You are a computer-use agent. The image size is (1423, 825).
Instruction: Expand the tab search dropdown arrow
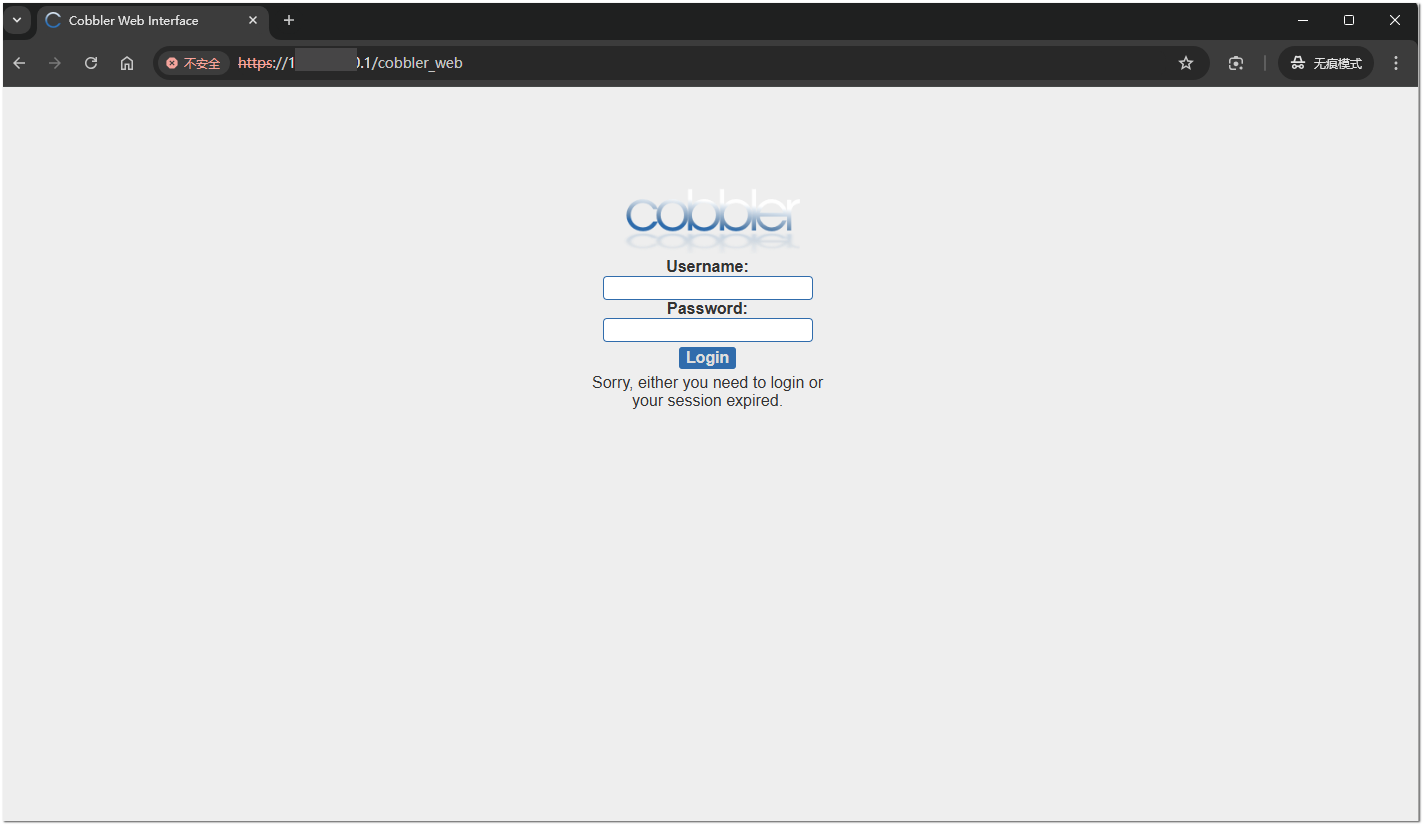(17, 20)
